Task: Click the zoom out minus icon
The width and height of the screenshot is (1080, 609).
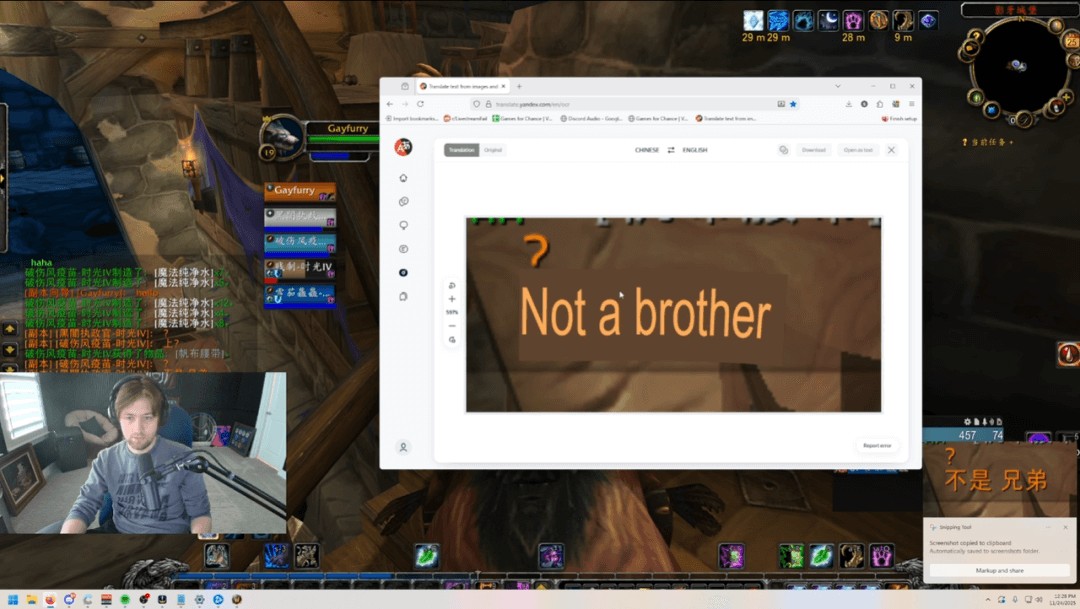Action: click(x=452, y=326)
